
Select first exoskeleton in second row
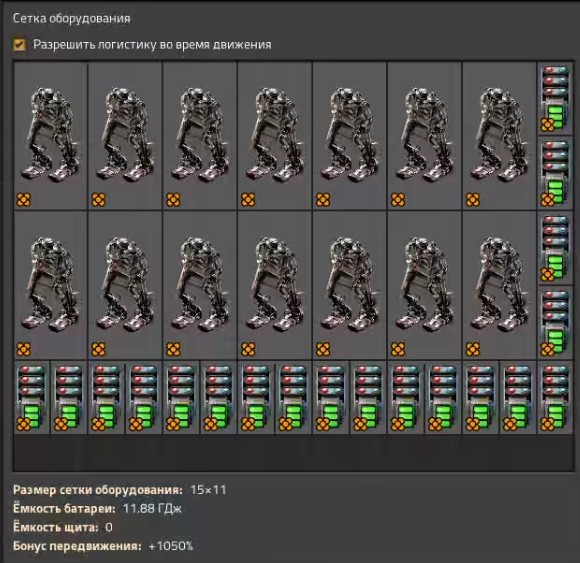[x=51, y=285]
